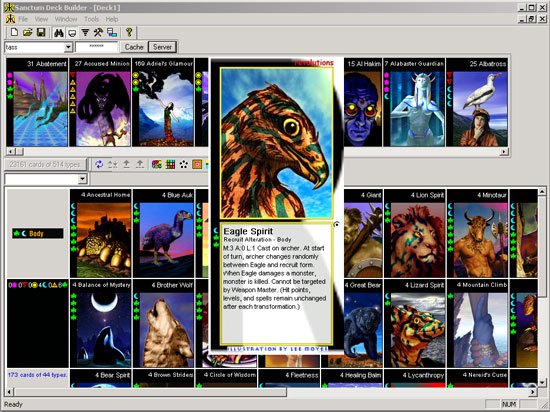Open the File menu

click(23, 19)
